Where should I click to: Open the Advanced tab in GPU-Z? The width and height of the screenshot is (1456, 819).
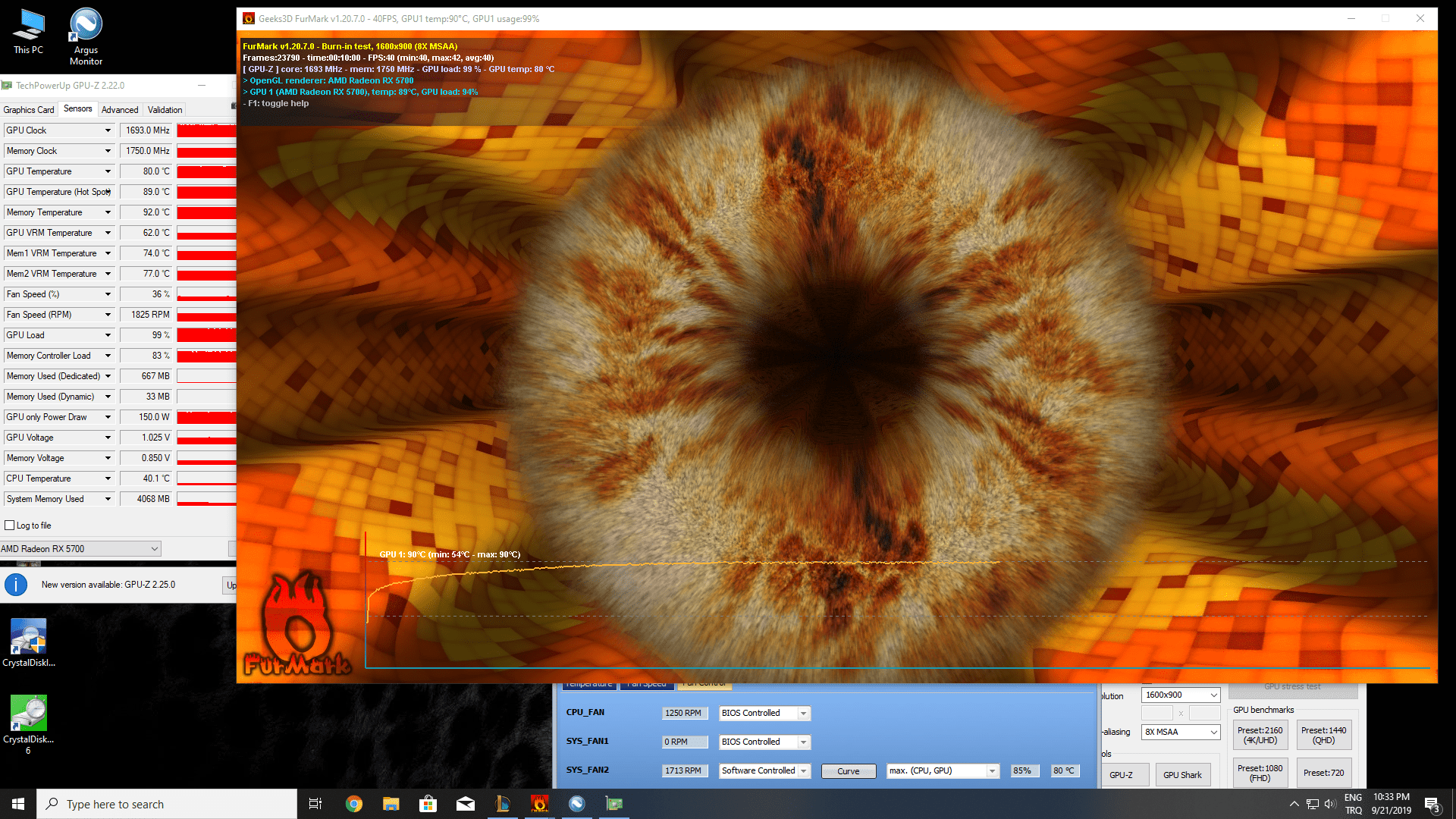coord(120,110)
